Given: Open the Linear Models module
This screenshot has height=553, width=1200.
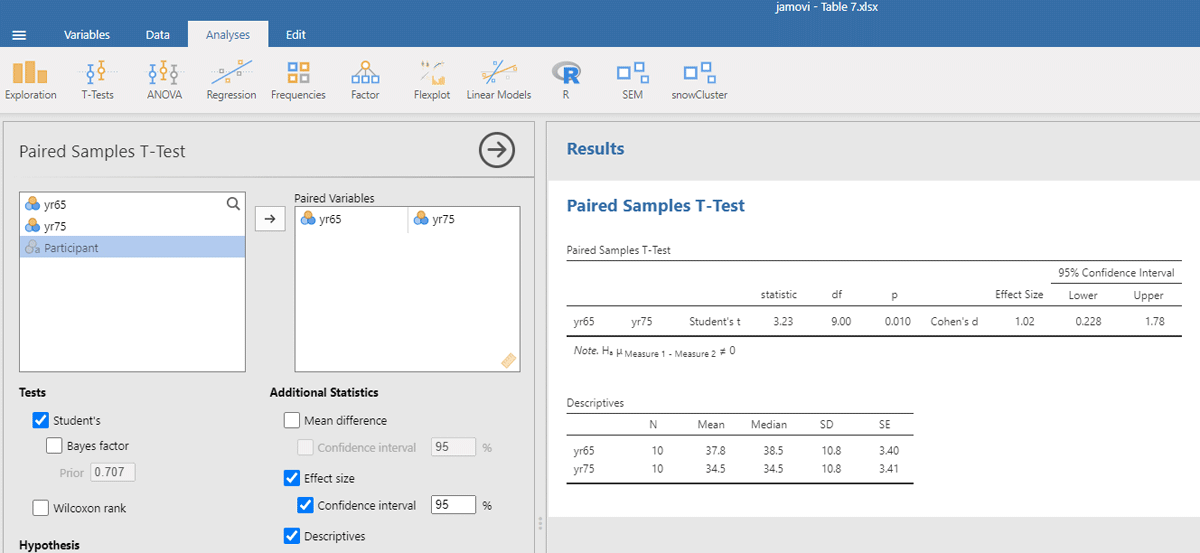Looking at the screenshot, I should (498, 80).
